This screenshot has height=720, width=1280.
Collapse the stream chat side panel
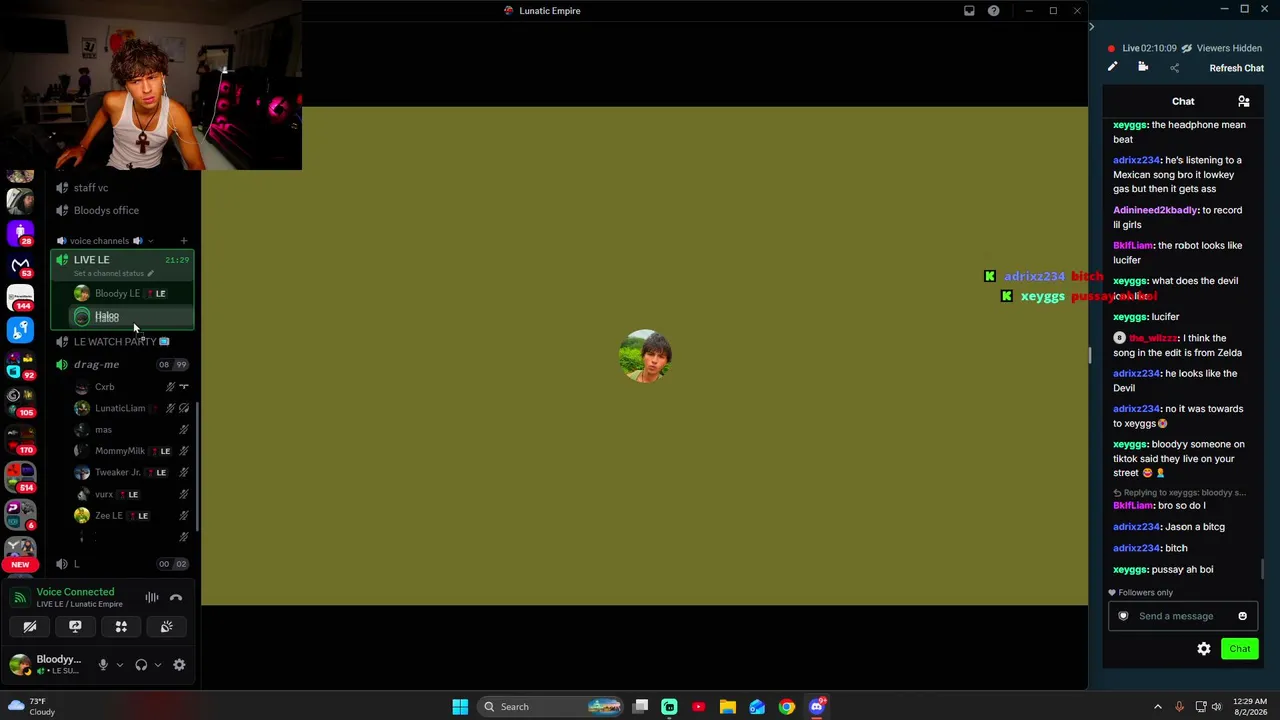click(1091, 27)
